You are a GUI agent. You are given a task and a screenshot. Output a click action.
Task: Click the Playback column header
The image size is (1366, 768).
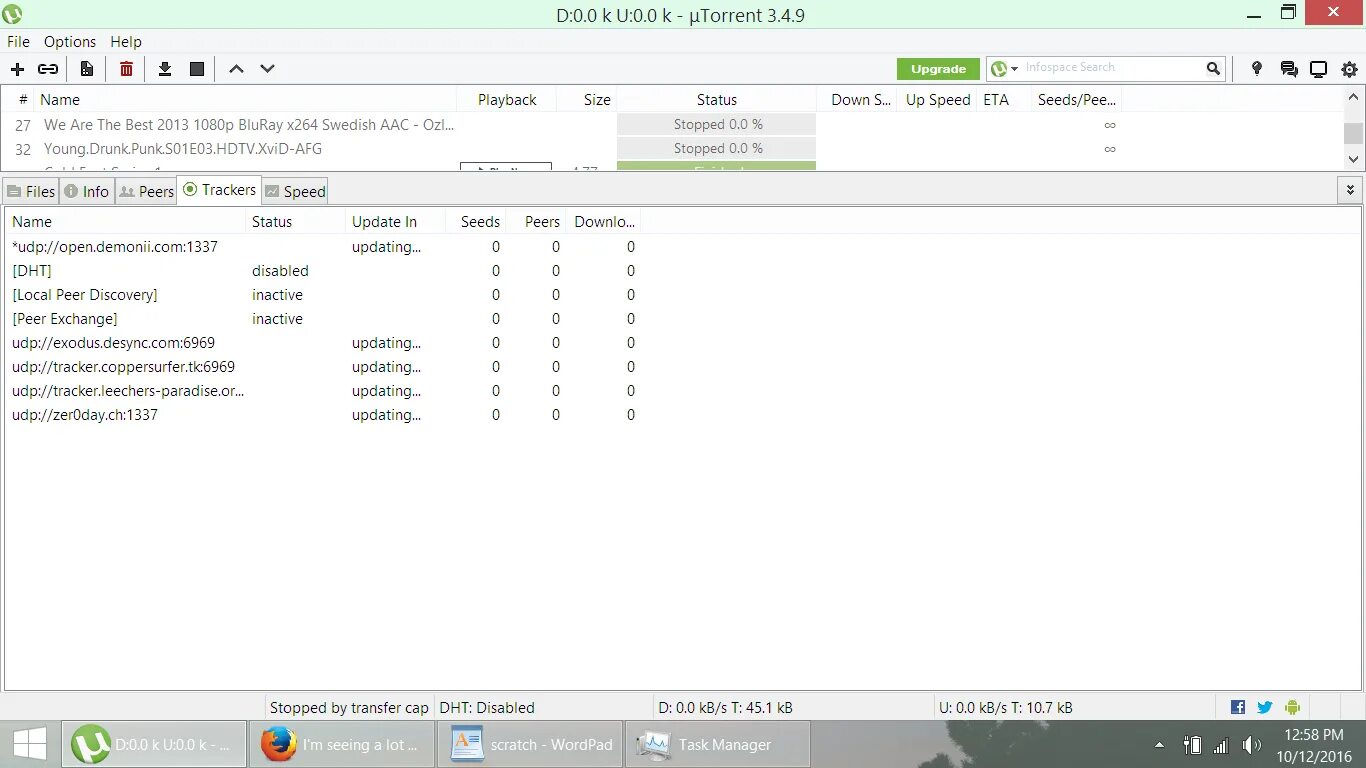[507, 99]
